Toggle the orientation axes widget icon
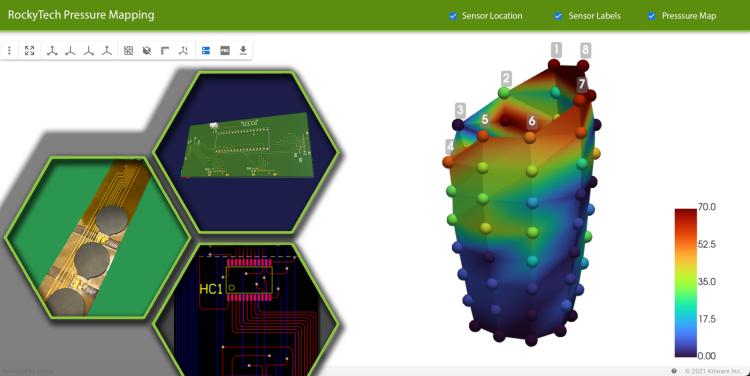 (x=183, y=51)
